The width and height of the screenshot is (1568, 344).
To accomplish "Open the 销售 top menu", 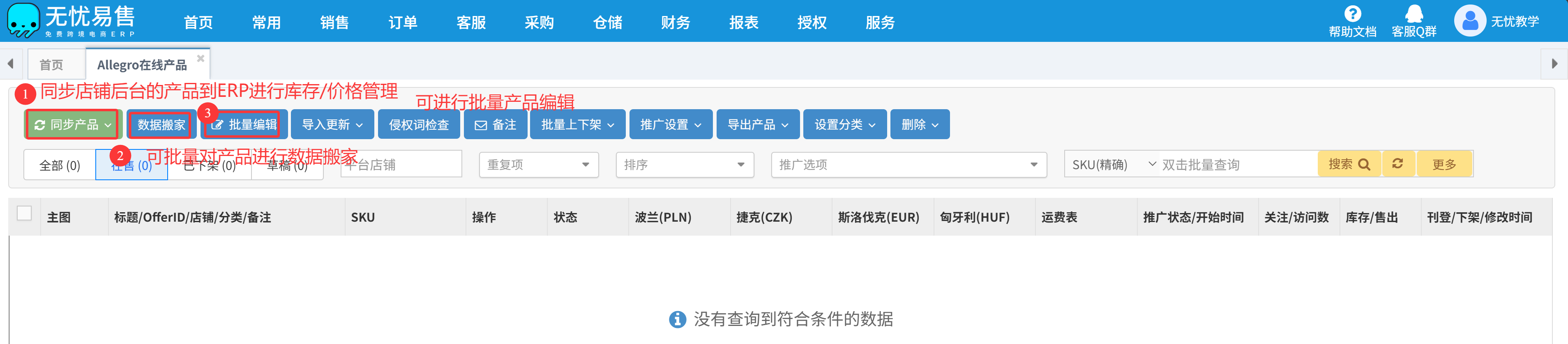I will [335, 23].
